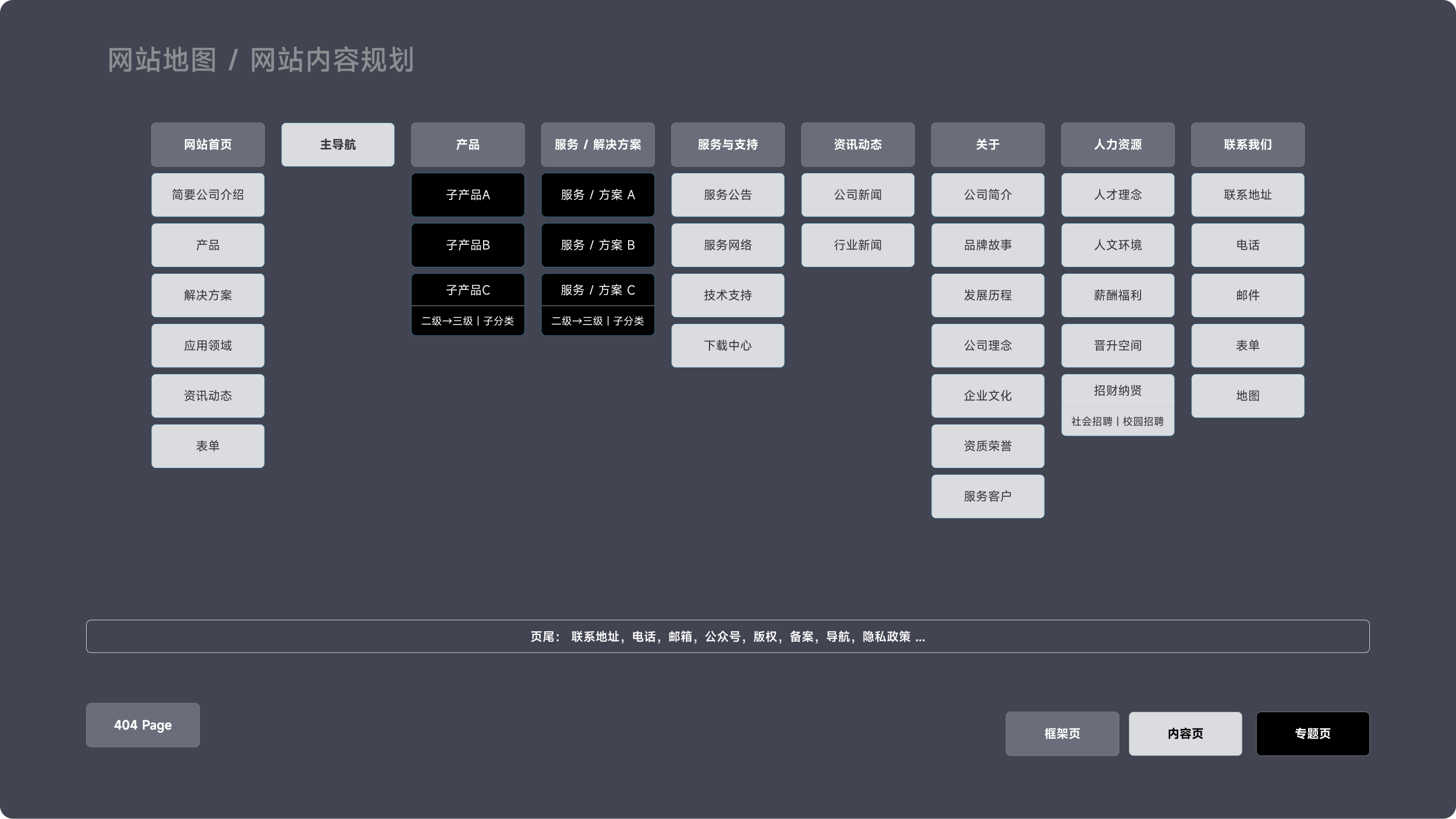The image size is (1456, 819).
Task: Click the 下载中心 box
Action: [727, 345]
